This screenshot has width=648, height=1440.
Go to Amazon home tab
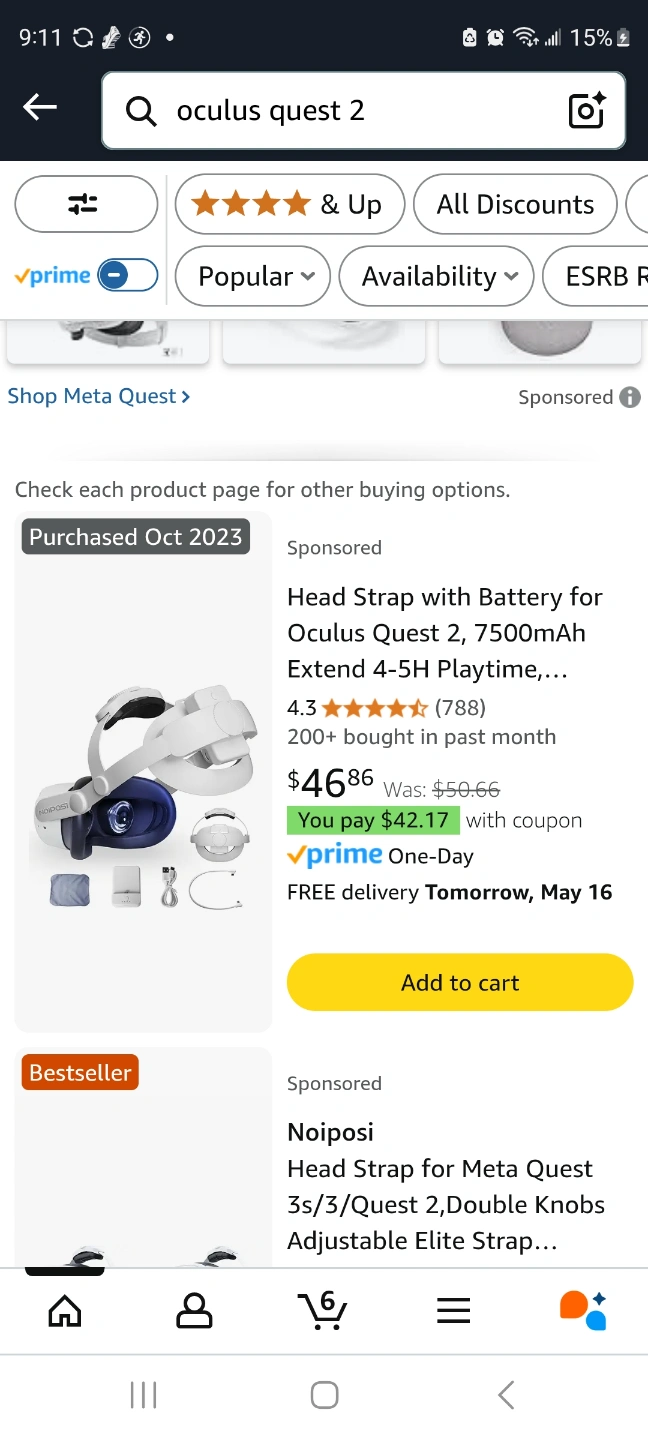[65, 1310]
